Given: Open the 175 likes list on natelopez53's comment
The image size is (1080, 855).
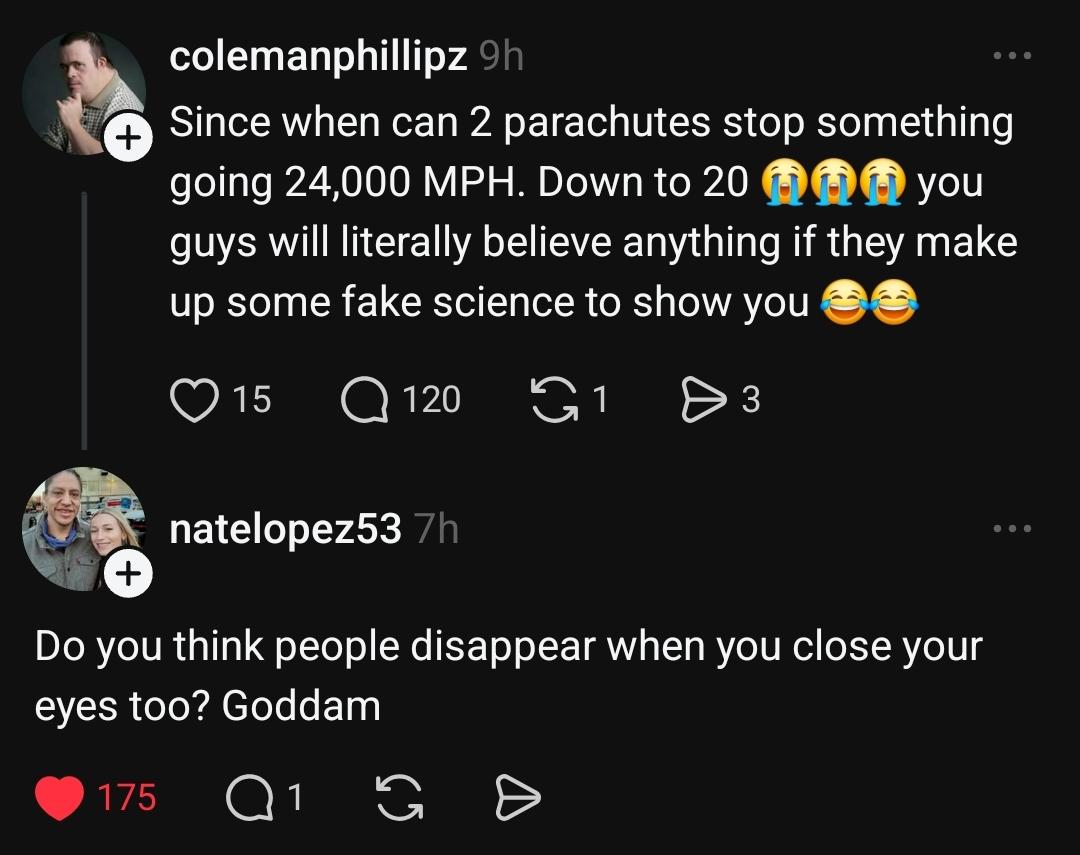Looking at the screenshot, I should (x=125, y=797).
